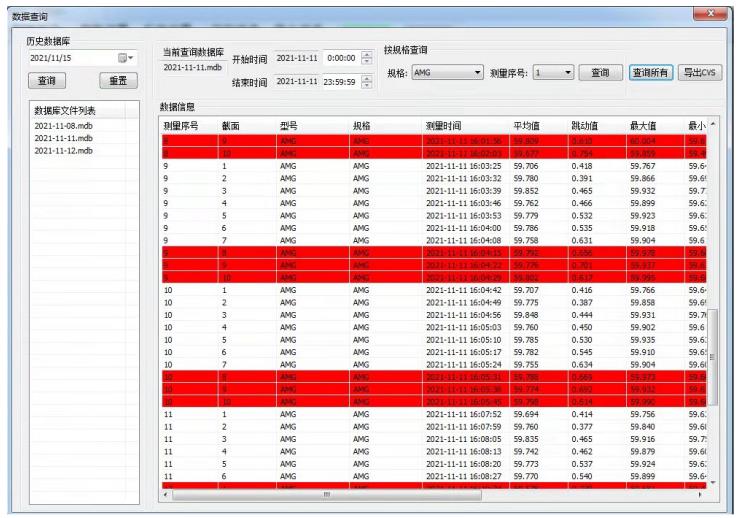Screen dimensions: 740x518
Task: Click the horizontal scrollbar right arrow
Action: pyautogui.click(x=699, y=494)
